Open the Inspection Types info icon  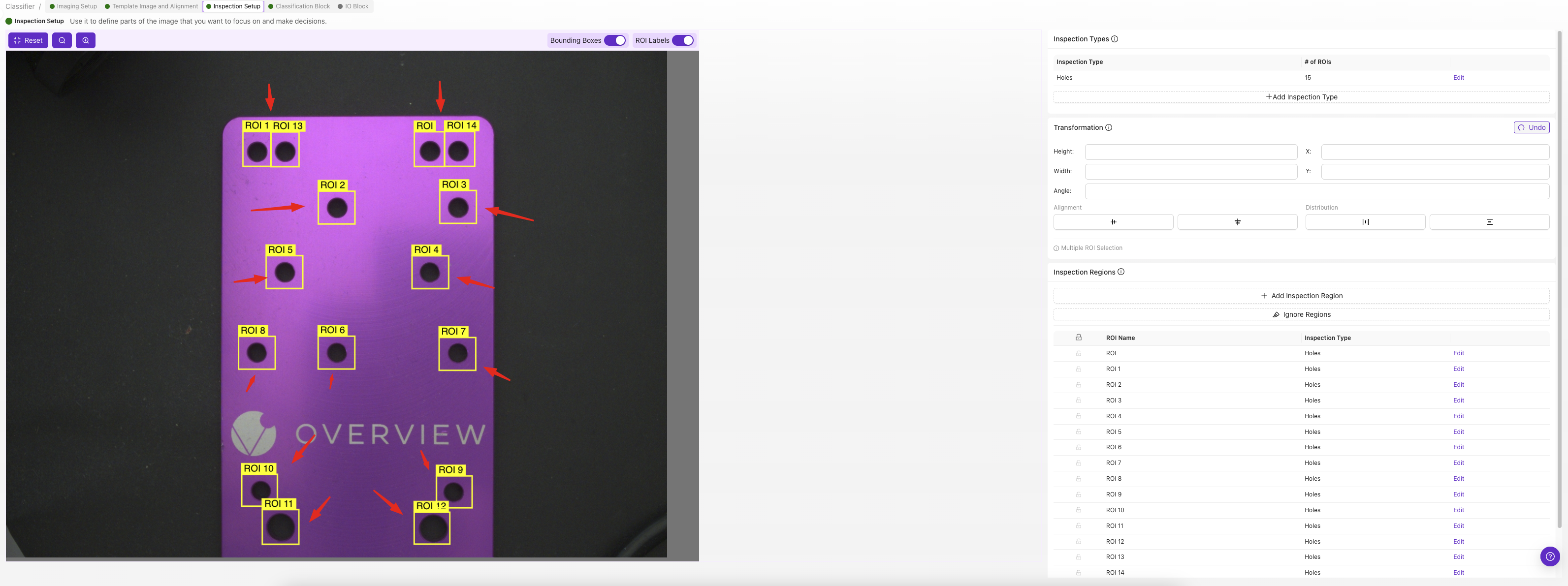click(1115, 38)
